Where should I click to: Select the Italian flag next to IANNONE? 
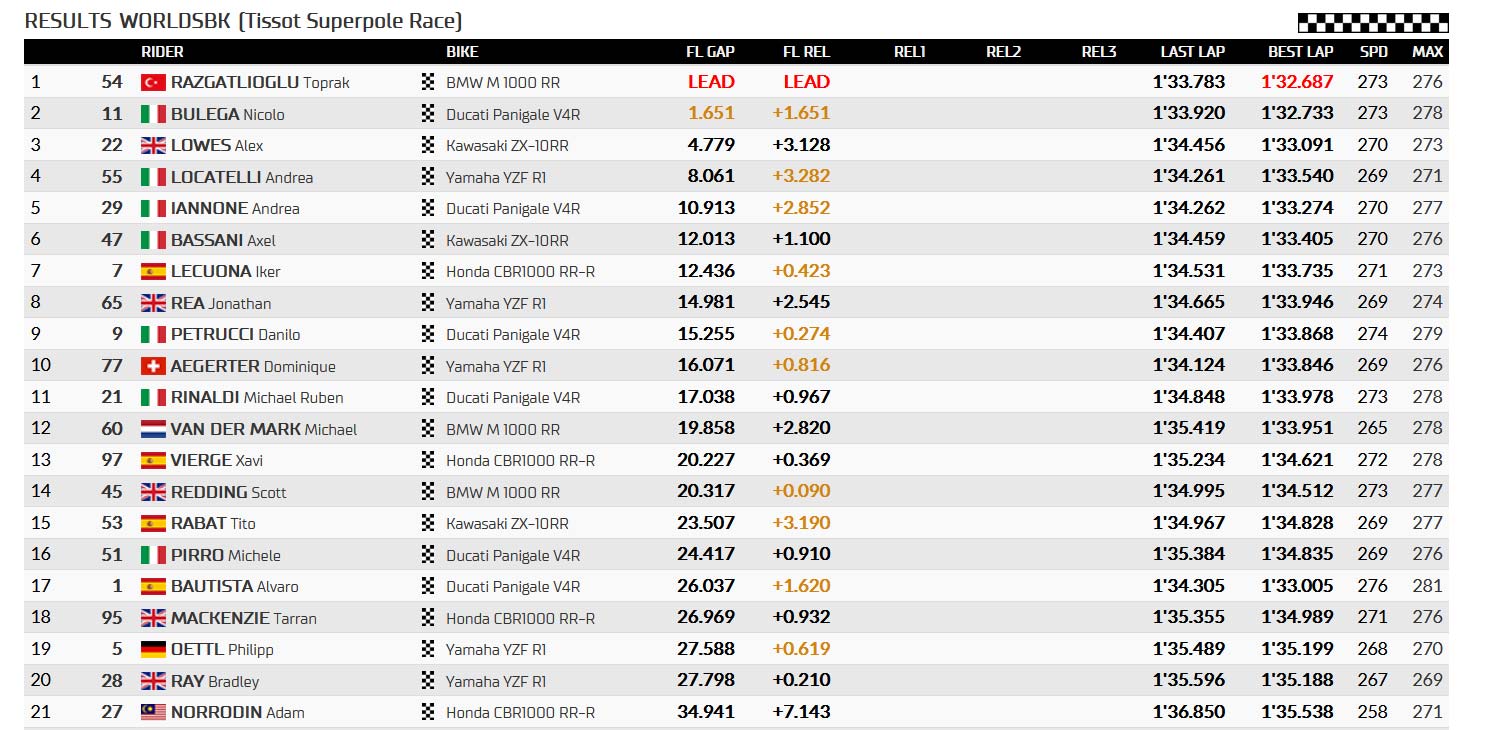pyautogui.click(x=153, y=208)
